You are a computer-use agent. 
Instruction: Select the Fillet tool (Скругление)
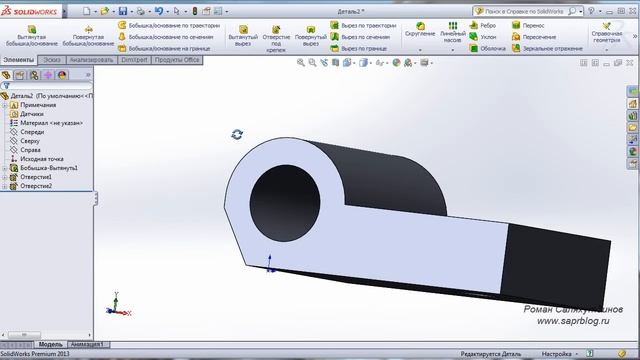click(x=420, y=30)
